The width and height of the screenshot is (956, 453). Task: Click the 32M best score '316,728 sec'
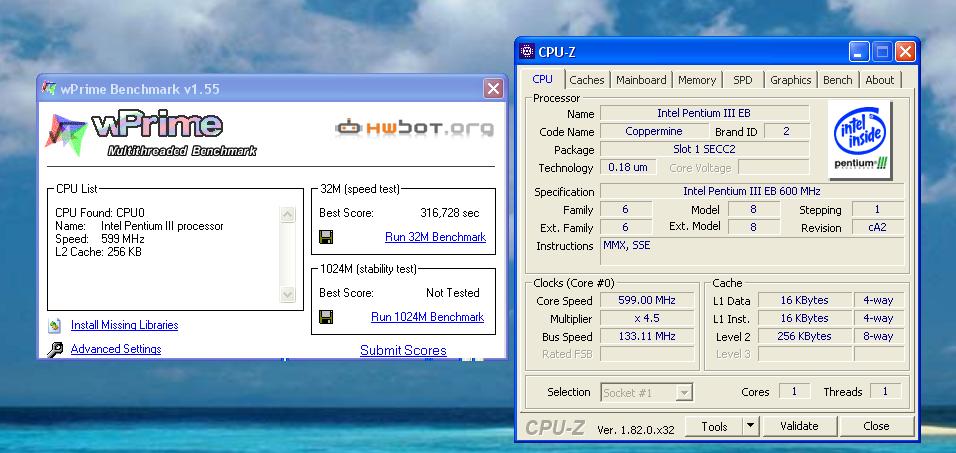[x=449, y=213]
